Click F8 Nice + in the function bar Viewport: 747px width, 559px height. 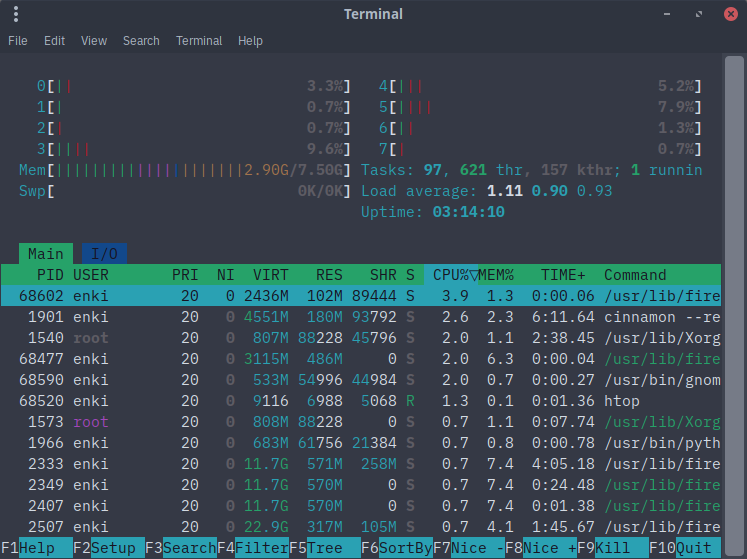[x=541, y=548]
